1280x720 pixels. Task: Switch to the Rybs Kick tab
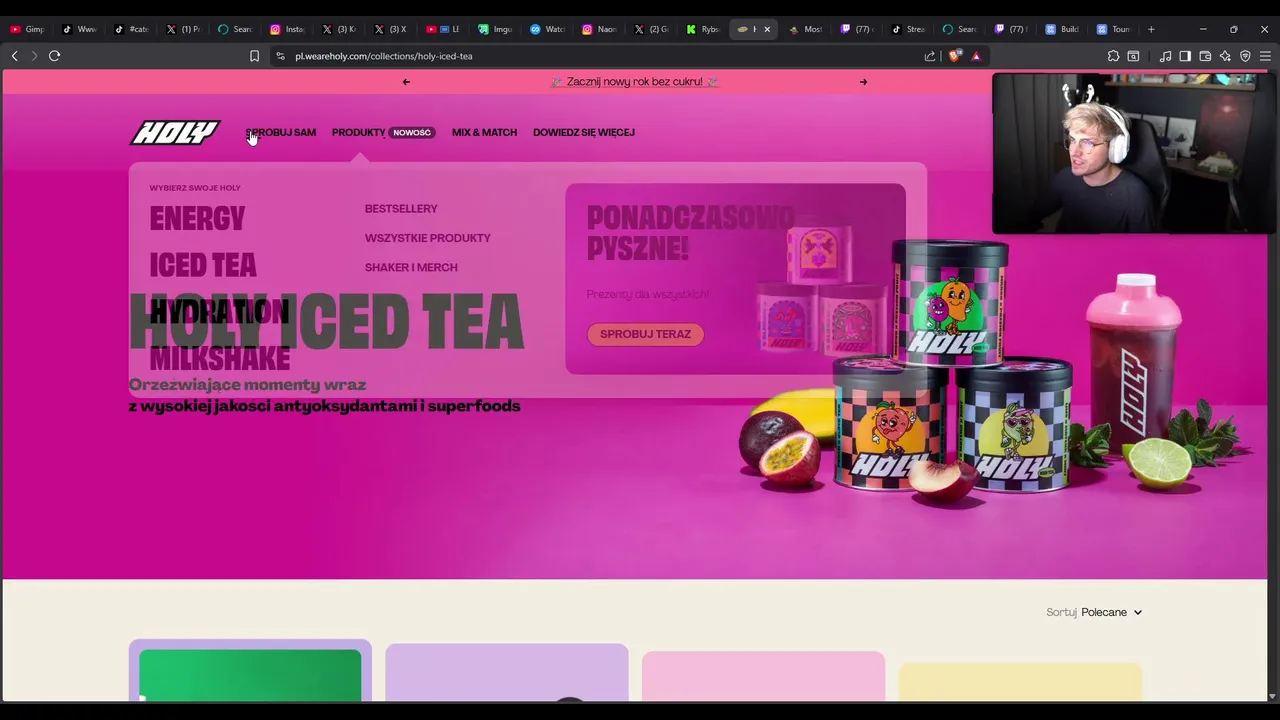point(703,29)
